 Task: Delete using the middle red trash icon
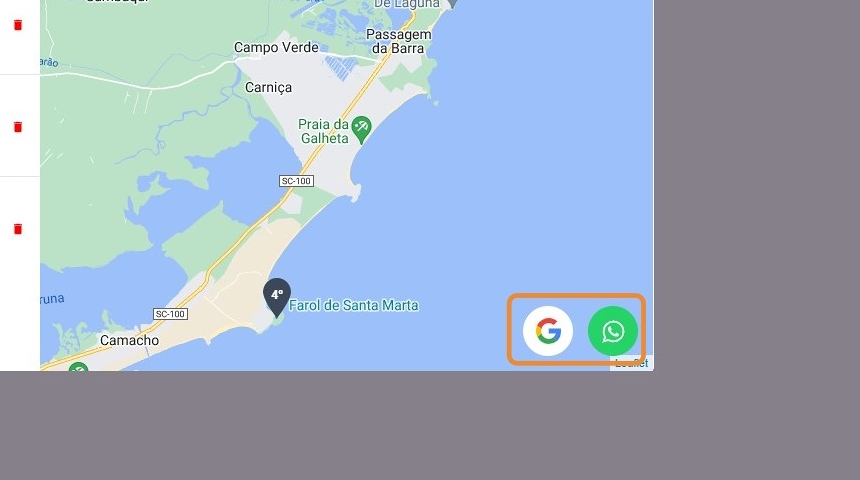tap(18, 127)
